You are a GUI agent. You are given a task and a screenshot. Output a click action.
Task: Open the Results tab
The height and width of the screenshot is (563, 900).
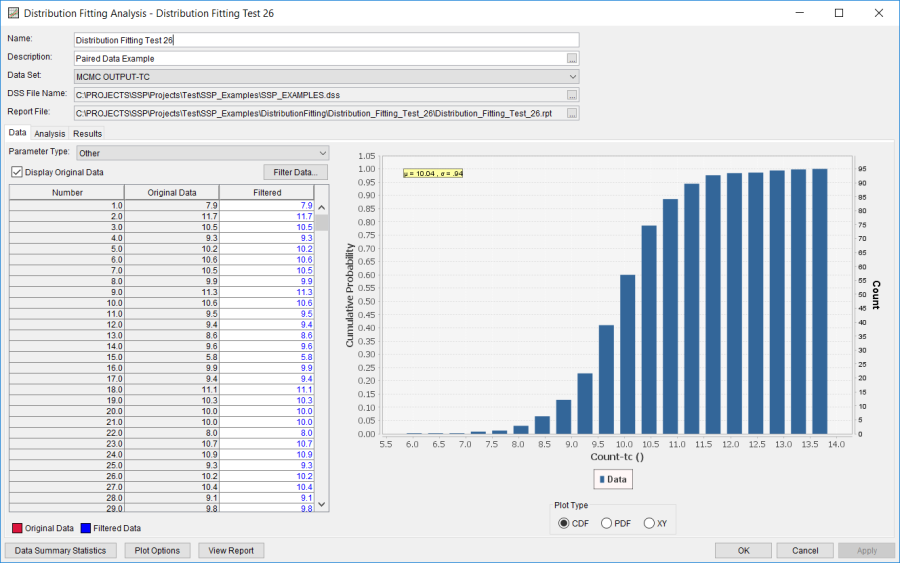click(x=87, y=134)
